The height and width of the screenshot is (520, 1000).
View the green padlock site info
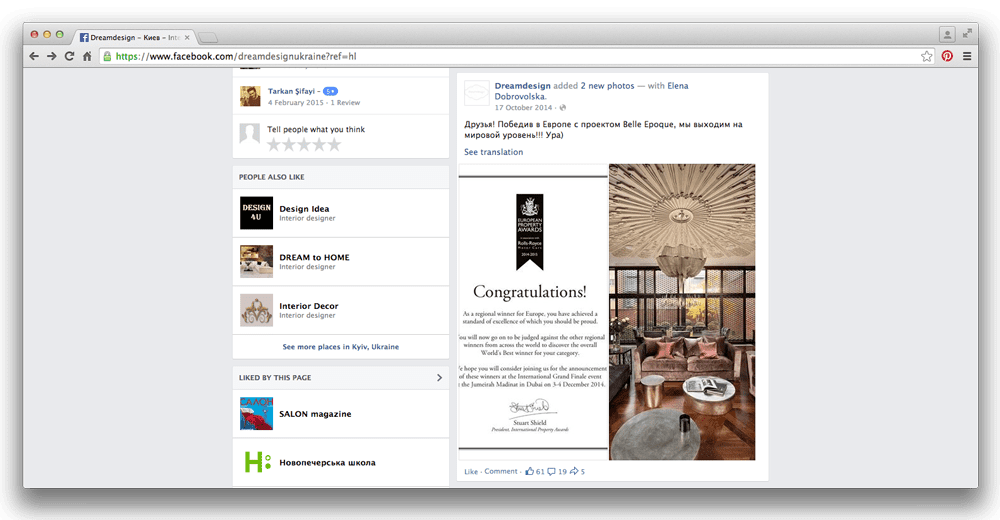pyautogui.click(x=107, y=56)
